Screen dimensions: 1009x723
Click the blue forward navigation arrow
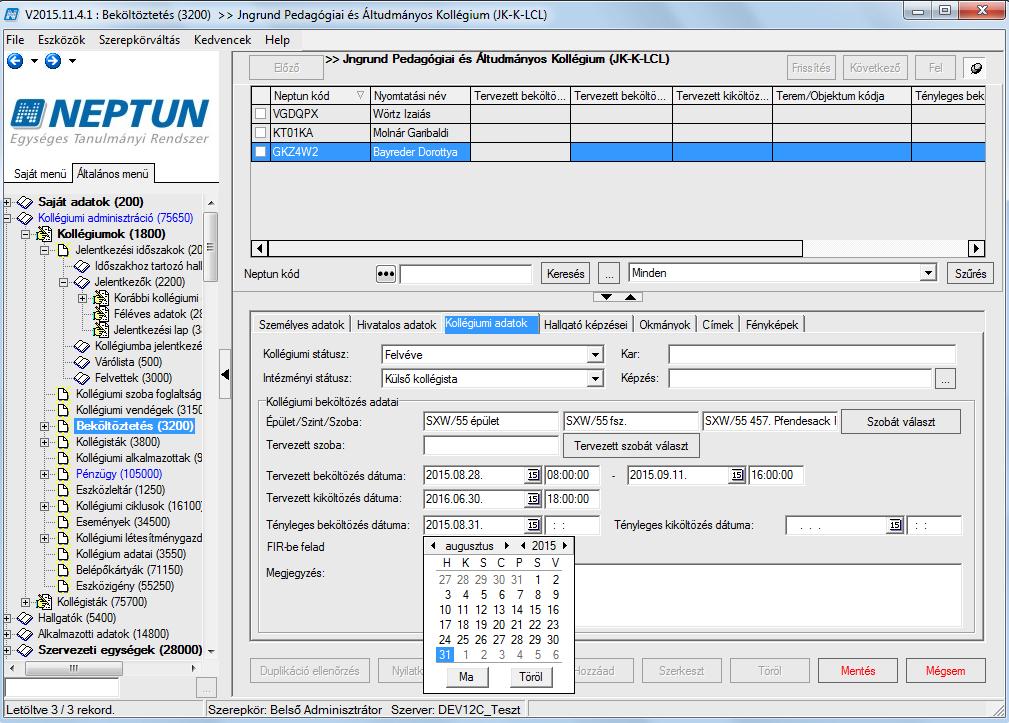click(x=53, y=60)
